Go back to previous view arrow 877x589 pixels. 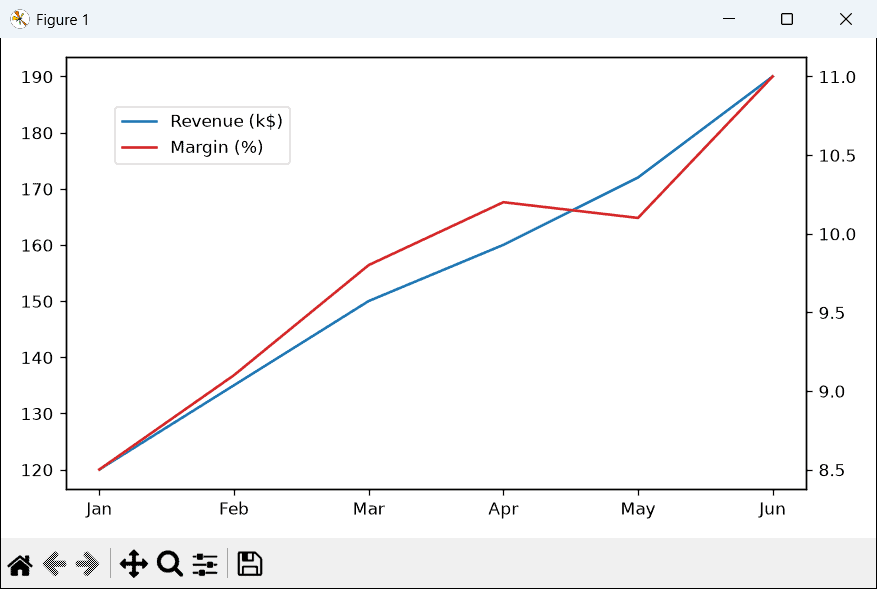(55, 564)
